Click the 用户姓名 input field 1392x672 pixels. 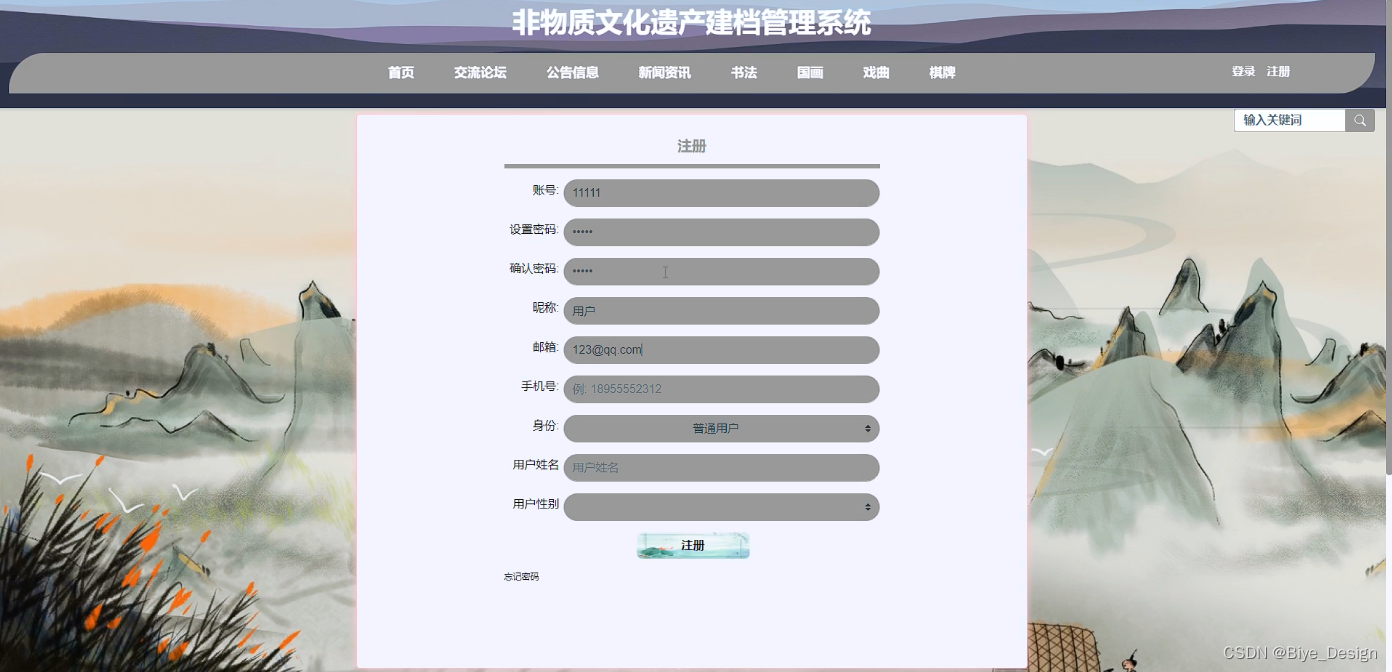(x=721, y=467)
